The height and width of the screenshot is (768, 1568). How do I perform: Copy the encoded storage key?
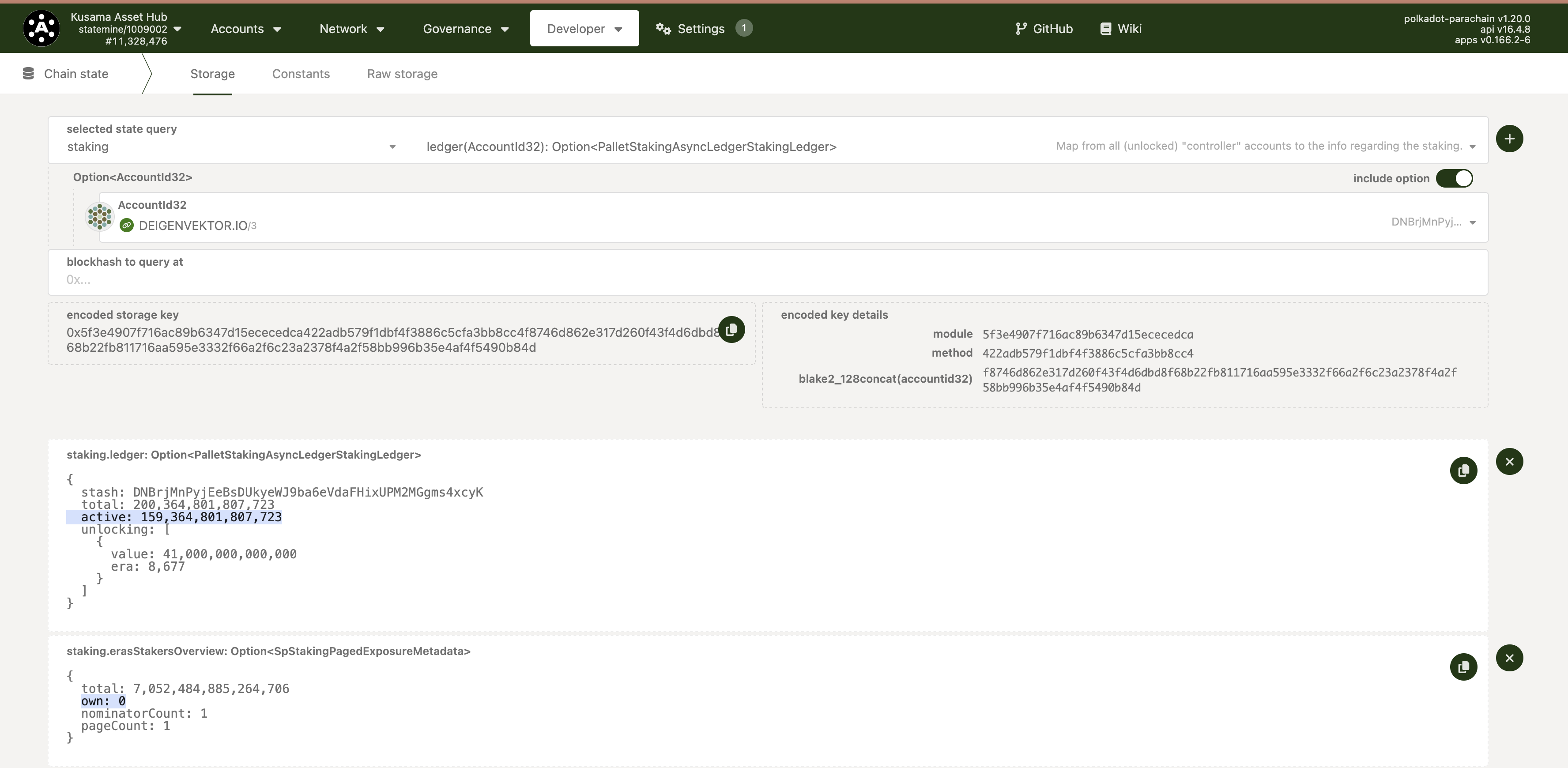731,329
